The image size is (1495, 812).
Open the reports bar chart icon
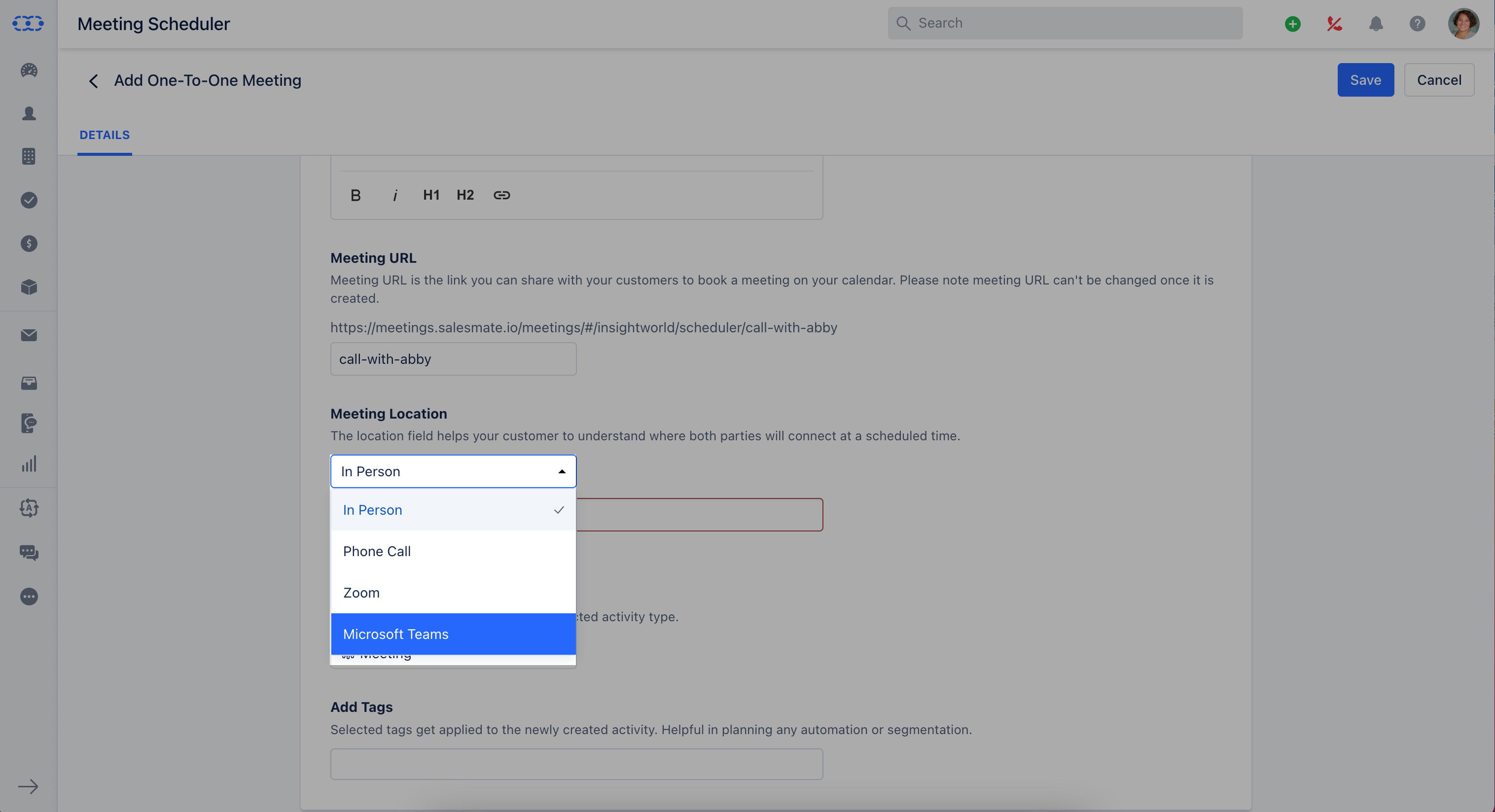point(29,463)
